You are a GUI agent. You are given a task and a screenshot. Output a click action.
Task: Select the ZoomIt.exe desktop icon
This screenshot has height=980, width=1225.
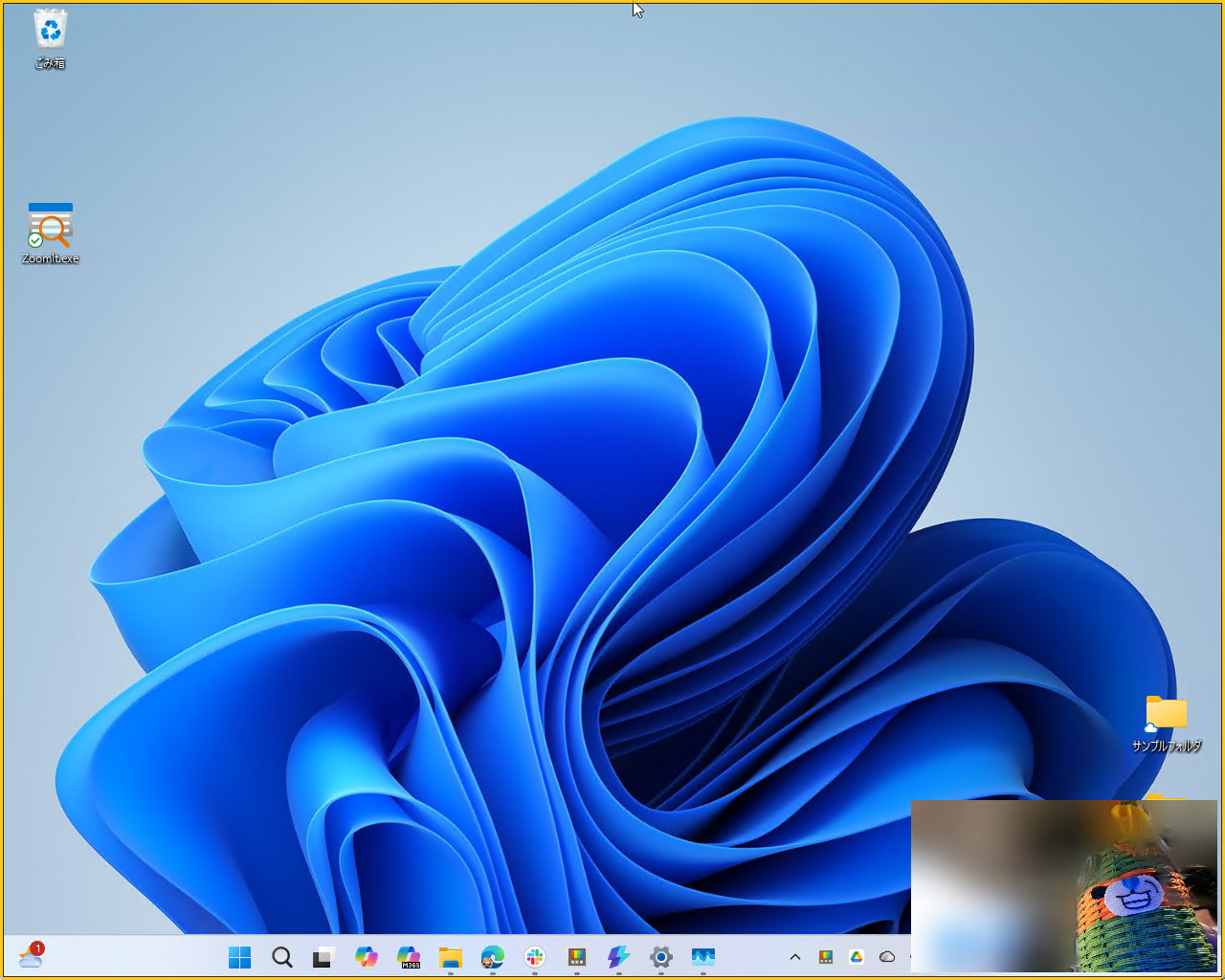(x=51, y=233)
